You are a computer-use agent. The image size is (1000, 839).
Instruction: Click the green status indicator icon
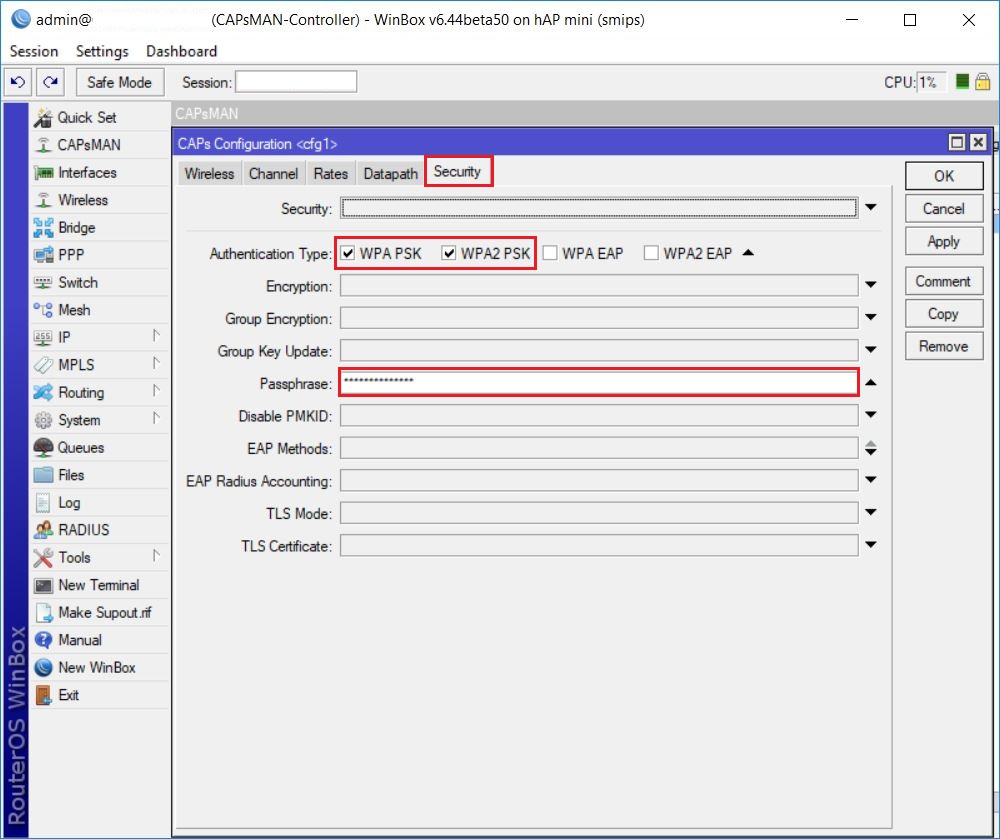(x=962, y=82)
